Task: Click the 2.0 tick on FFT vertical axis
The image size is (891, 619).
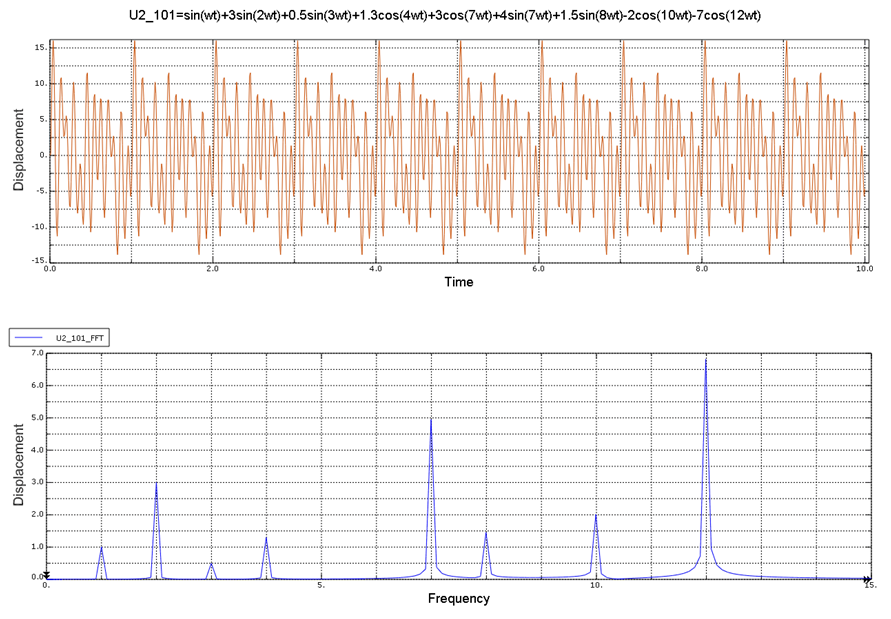Action: click(x=38, y=515)
